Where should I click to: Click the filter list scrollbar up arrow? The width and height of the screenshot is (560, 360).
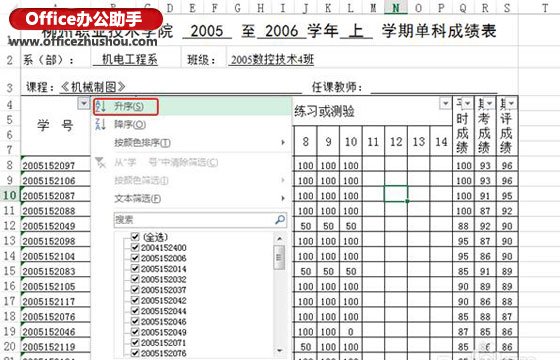pyautogui.click(x=279, y=238)
